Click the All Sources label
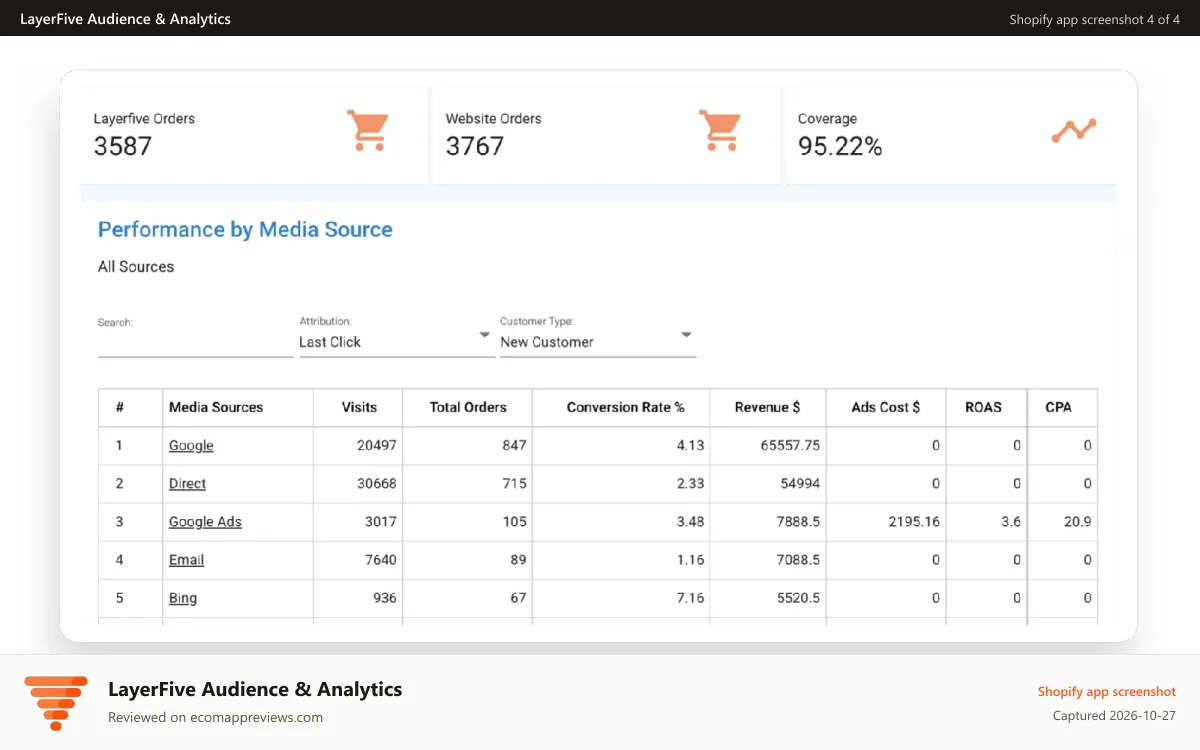Screen dimensions: 1200x750 coord(136,267)
